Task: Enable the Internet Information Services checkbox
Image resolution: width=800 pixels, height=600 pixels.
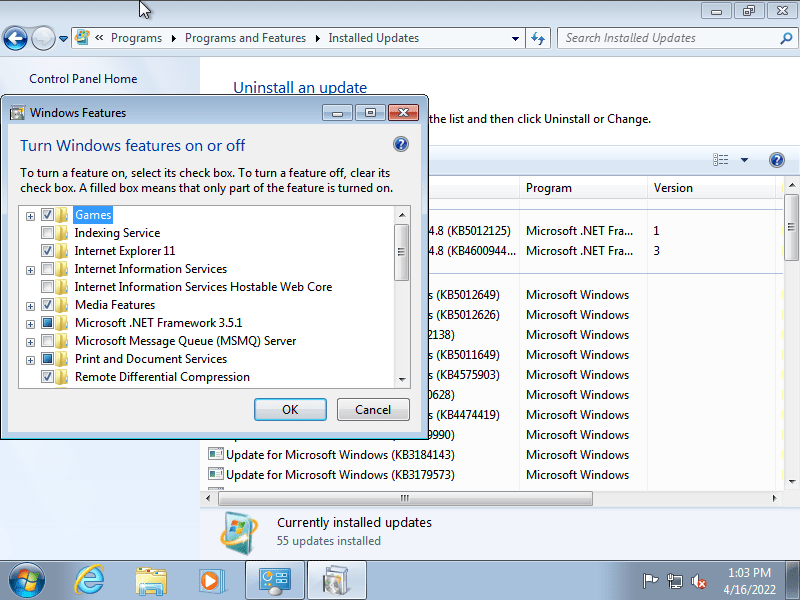Action: pos(47,268)
